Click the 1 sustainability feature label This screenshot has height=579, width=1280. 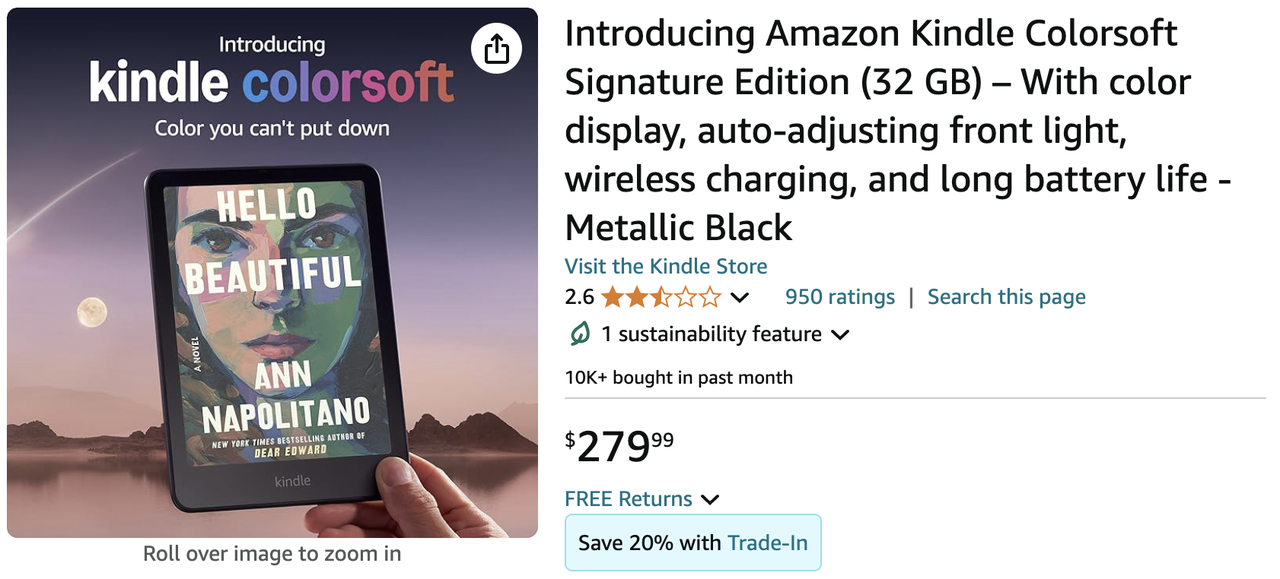point(711,334)
